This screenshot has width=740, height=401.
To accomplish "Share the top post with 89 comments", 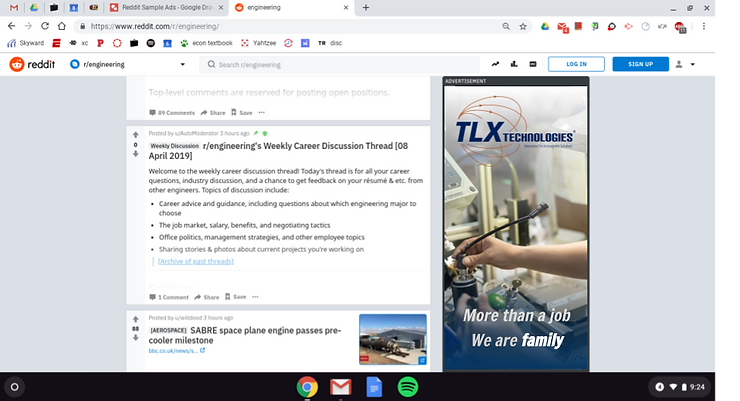I will [x=213, y=113].
